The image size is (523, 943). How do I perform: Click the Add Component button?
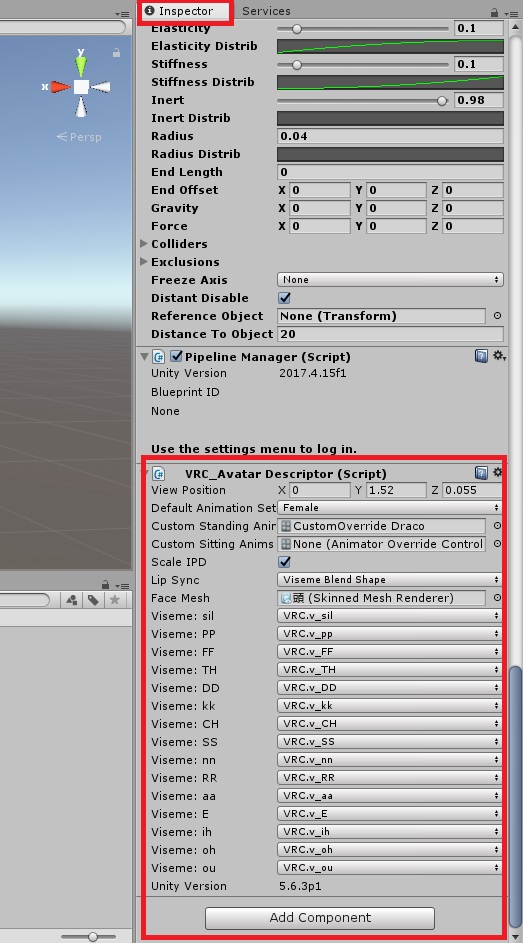320,918
